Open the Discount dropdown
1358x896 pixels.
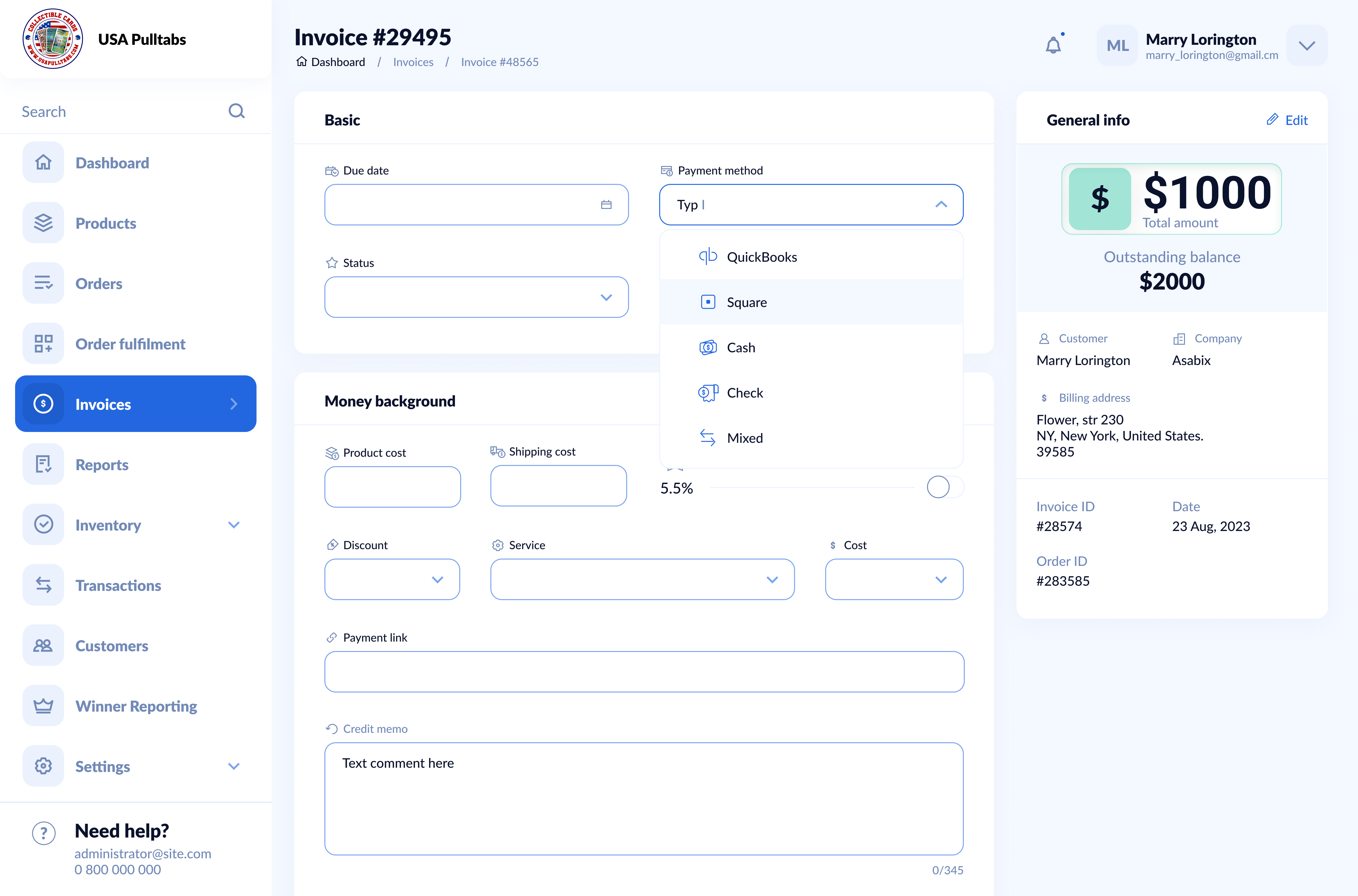[x=438, y=579]
